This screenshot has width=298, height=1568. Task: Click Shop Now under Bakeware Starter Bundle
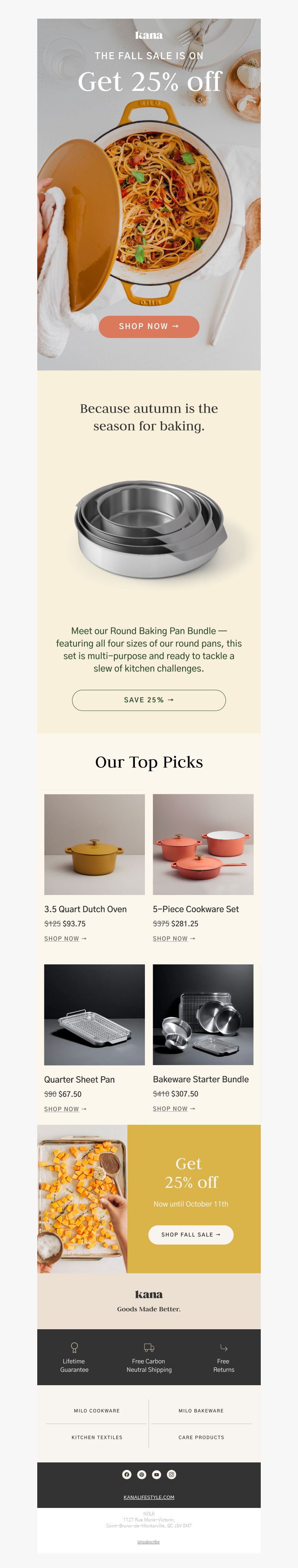pyautogui.click(x=174, y=1108)
